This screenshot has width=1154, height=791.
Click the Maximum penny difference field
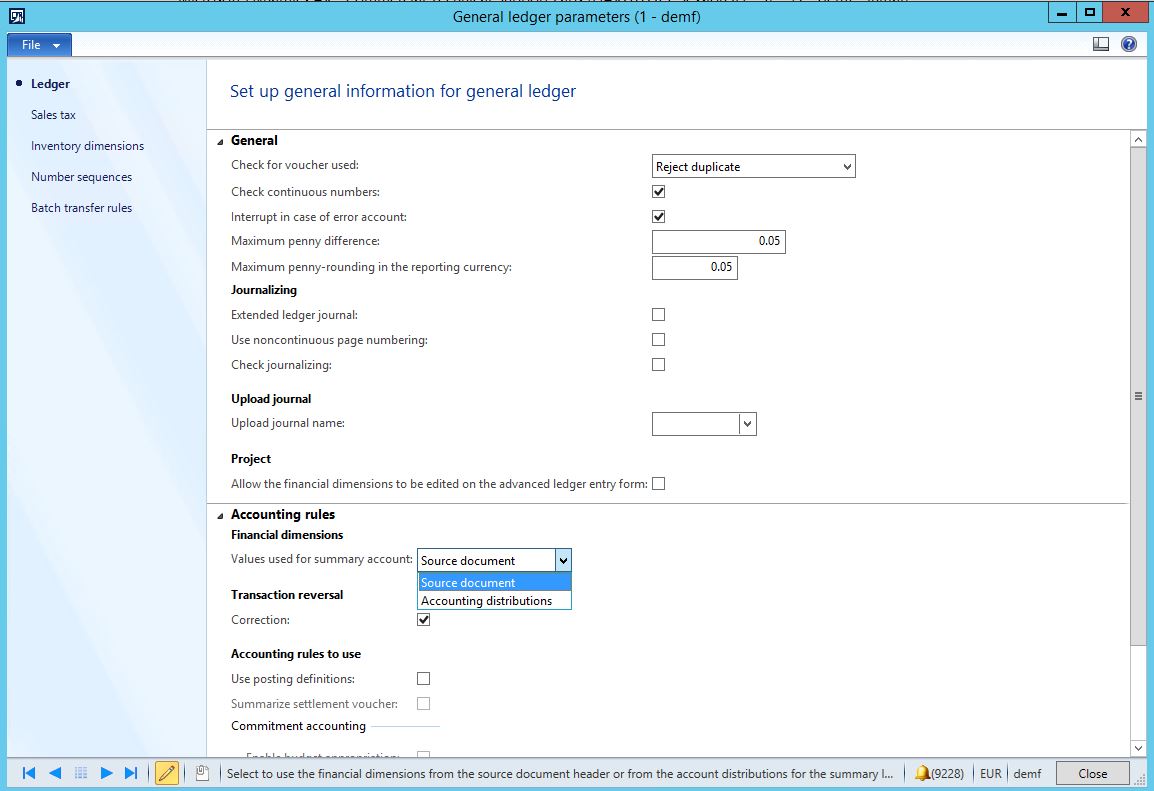click(718, 242)
